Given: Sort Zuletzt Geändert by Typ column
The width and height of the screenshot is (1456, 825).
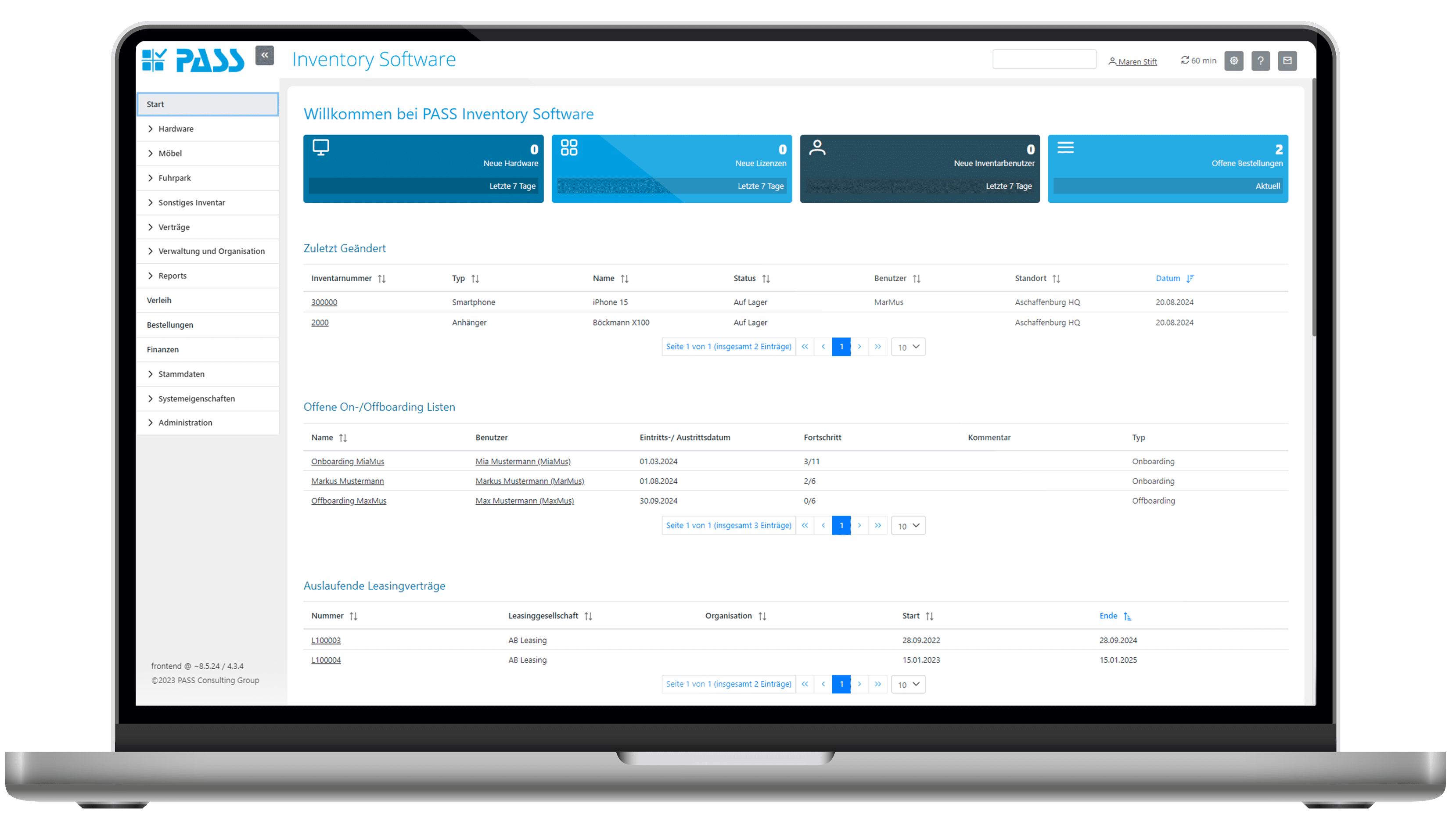Looking at the screenshot, I should point(475,279).
